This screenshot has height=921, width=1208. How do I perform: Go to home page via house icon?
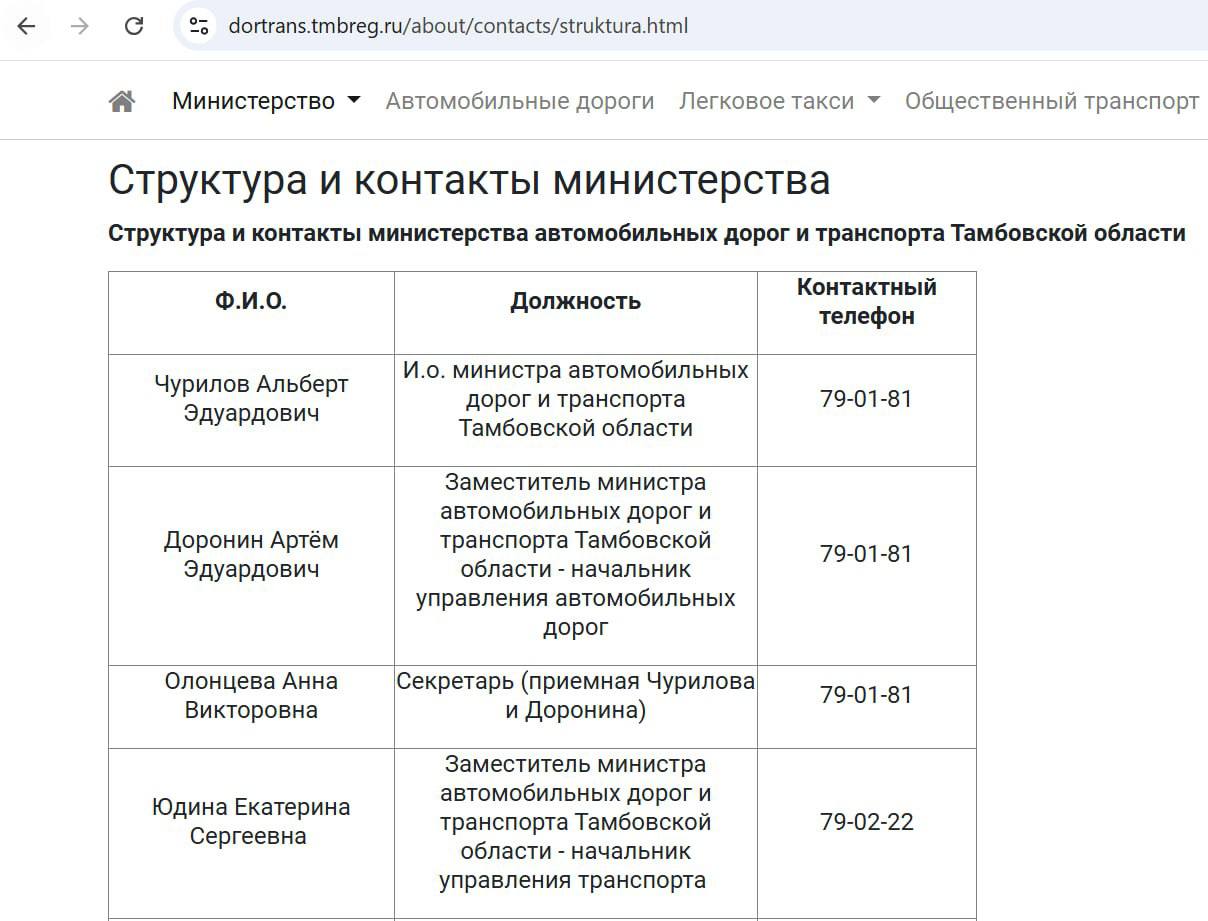click(x=122, y=101)
